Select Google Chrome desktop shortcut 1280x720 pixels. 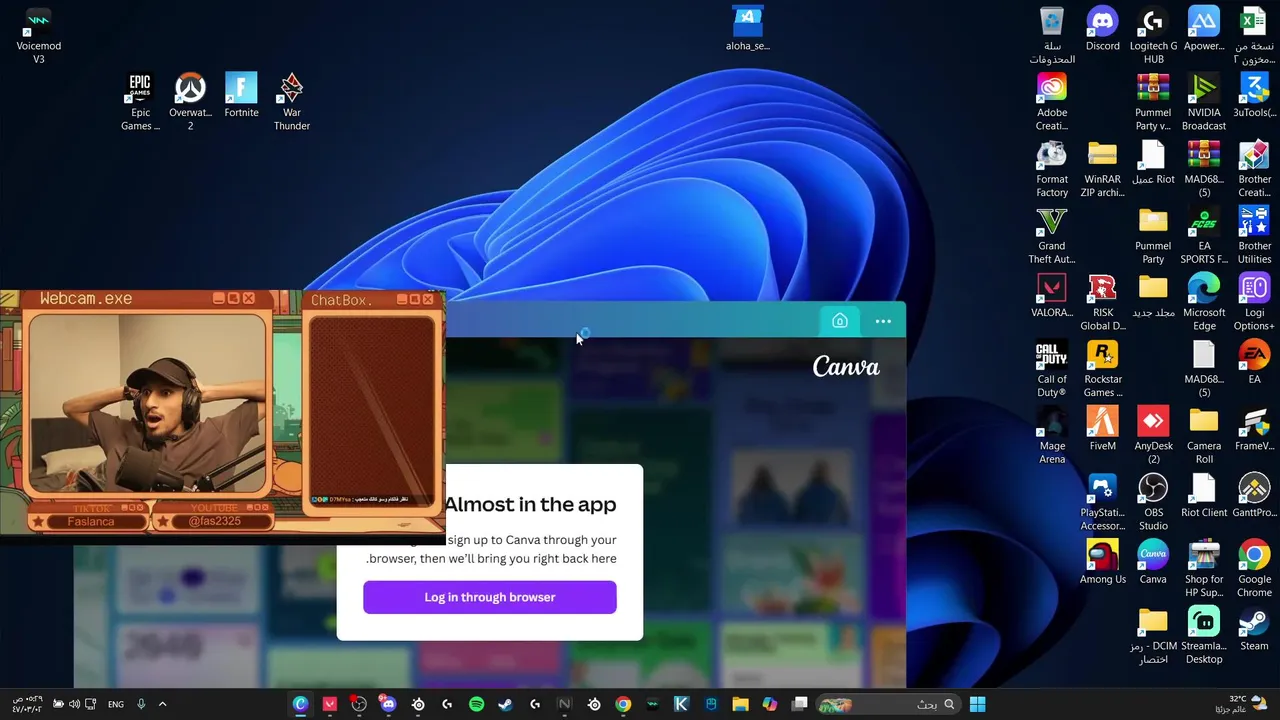(1254, 569)
